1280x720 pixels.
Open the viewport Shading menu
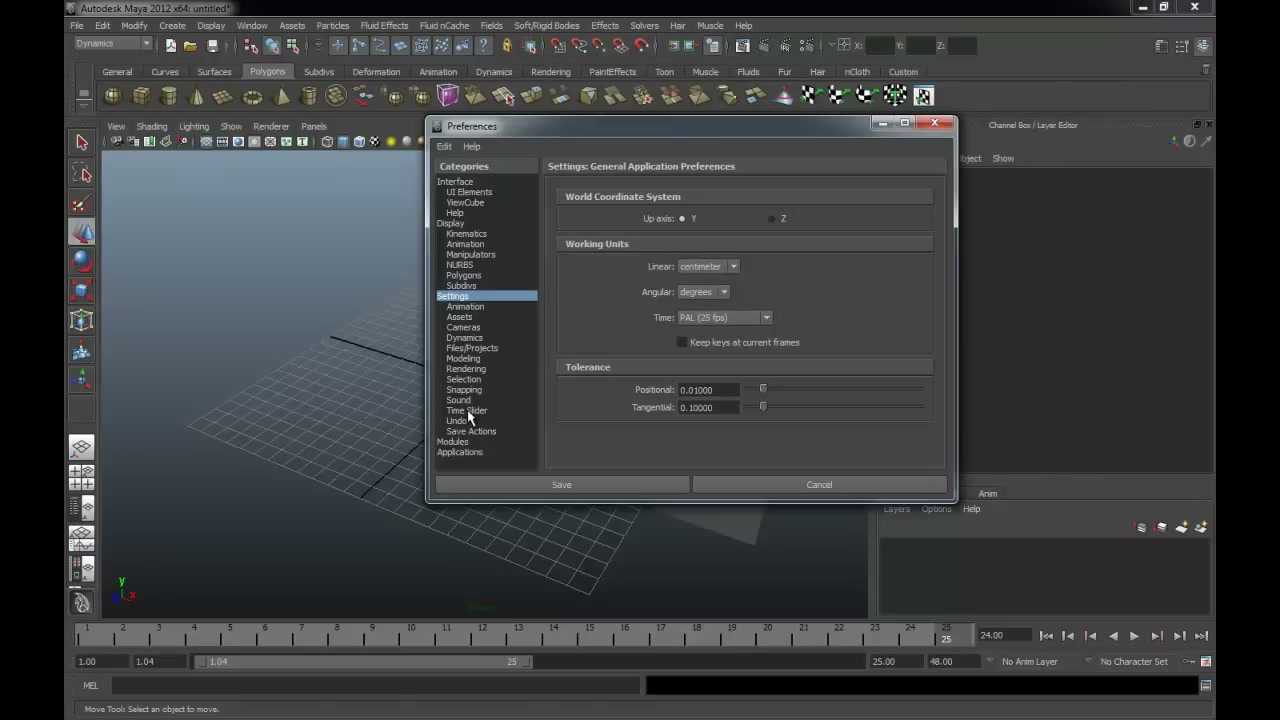[x=152, y=126]
